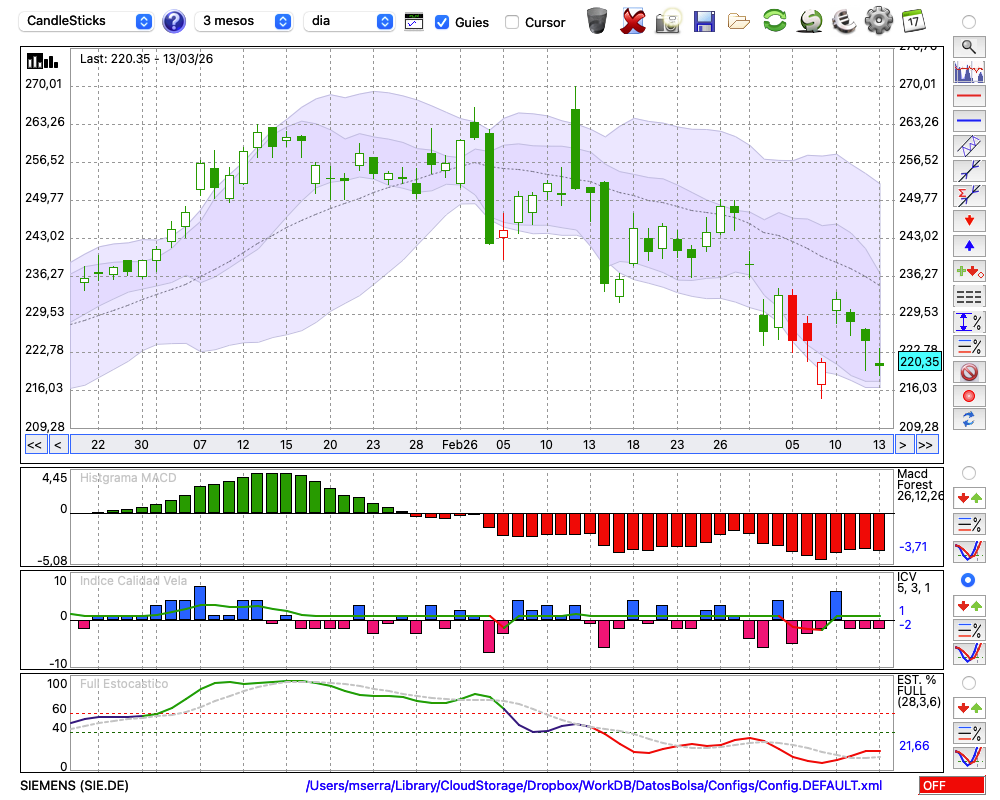Image resolution: width=1000 pixels, height=800 pixels.
Task: Click the magnifying glass zoom tool
Action: pos(968,46)
